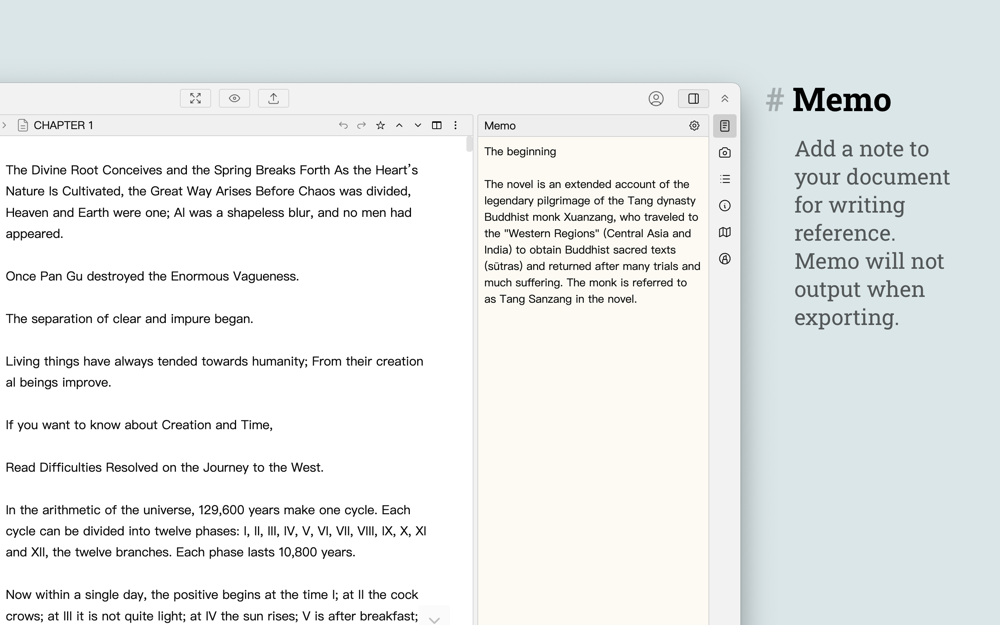
Task: Toggle split editor view
Action: coord(436,125)
